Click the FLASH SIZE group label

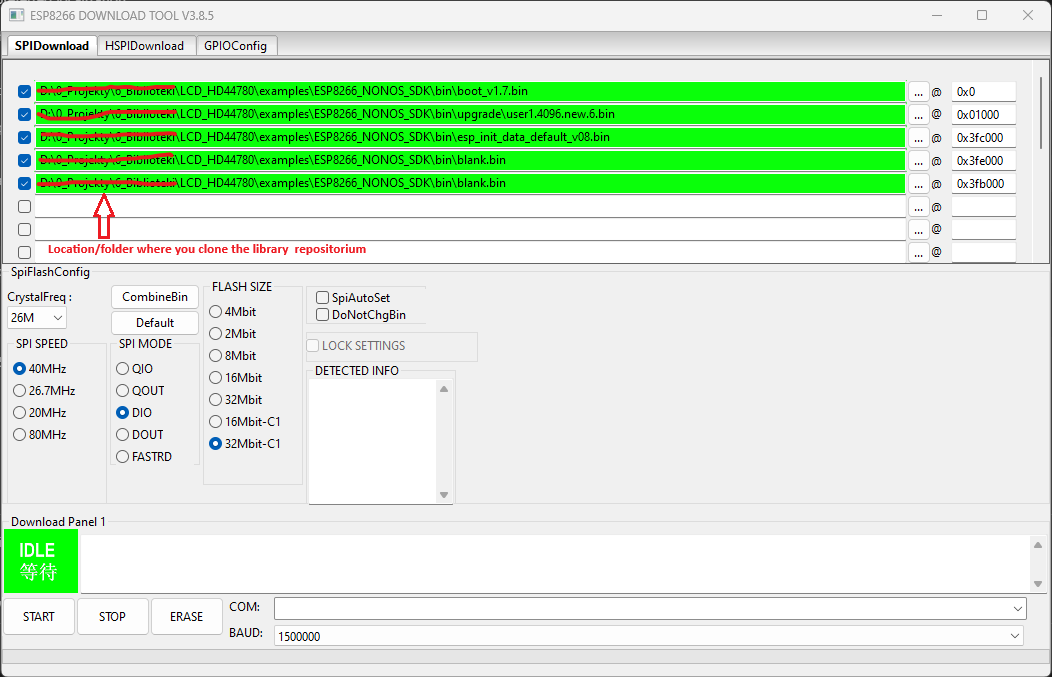coord(242,287)
